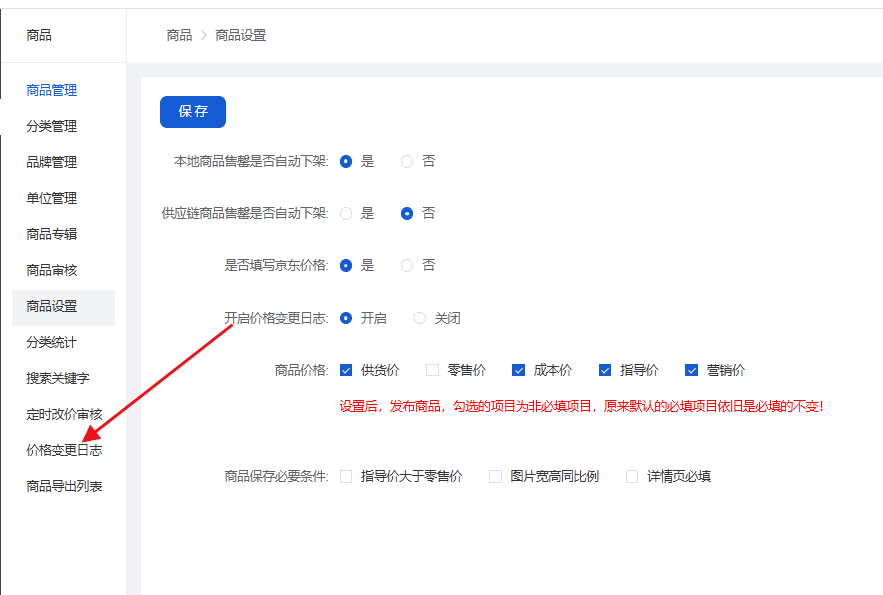The image size is (883, 595).
Task: Toggle the 营销价 checkbox
Action: click(x=692, y=370)
